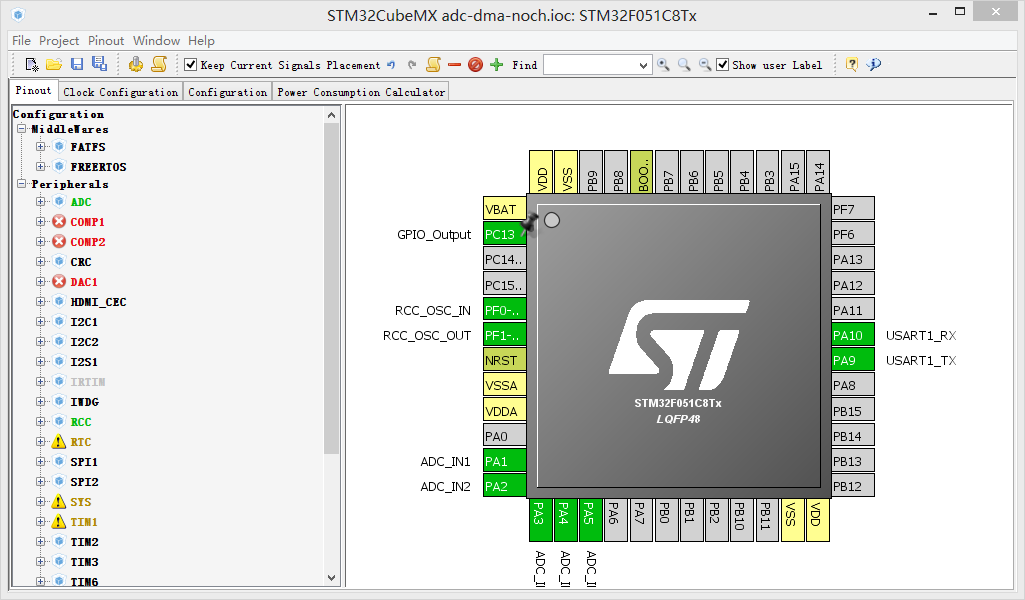Screen dimensions: 1025x600
Task: Expand the SPI1 peripheral node
Action: click(x=41, y=461)
